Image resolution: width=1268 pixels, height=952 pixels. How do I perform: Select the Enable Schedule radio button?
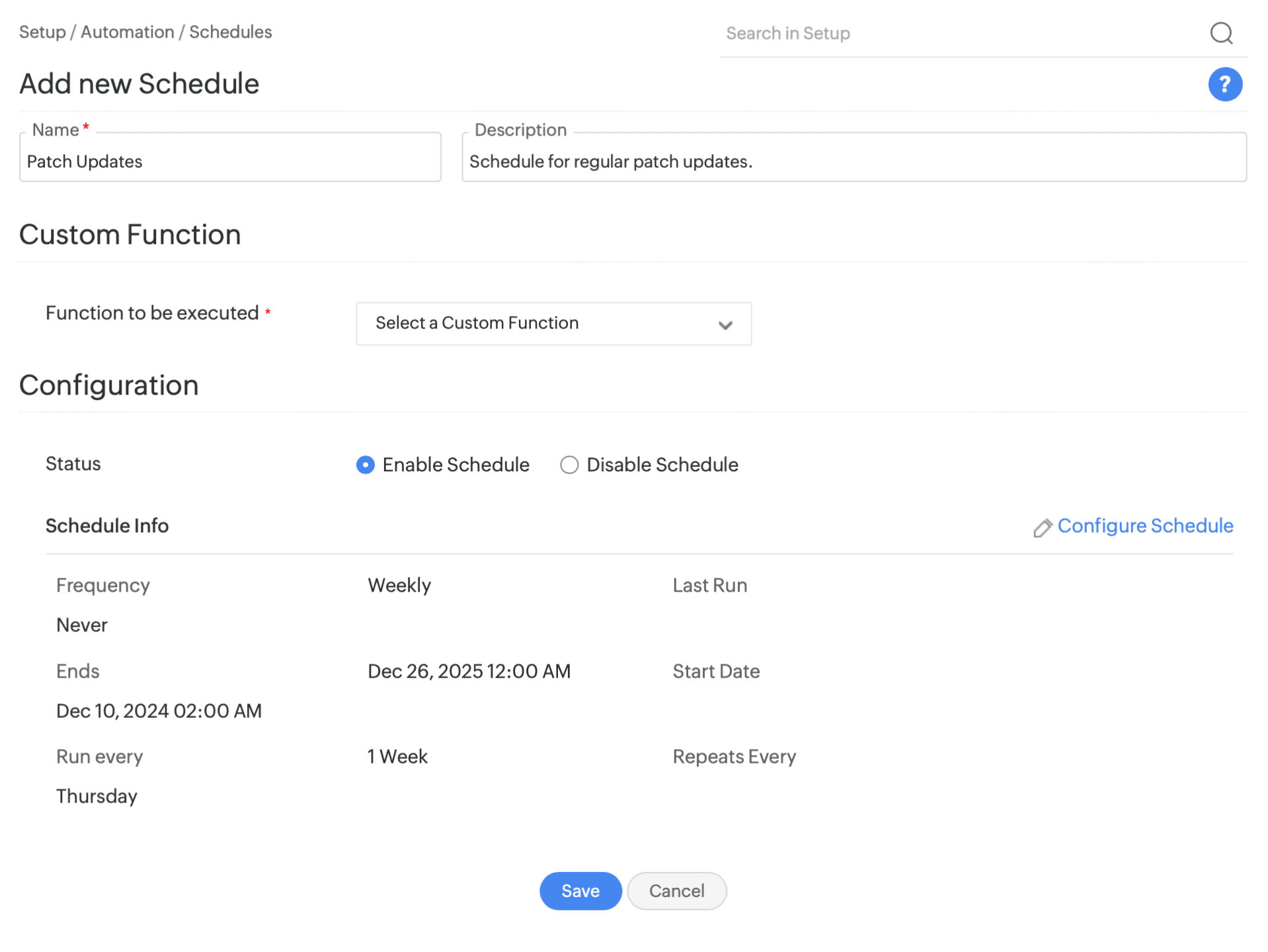[366, 465]
